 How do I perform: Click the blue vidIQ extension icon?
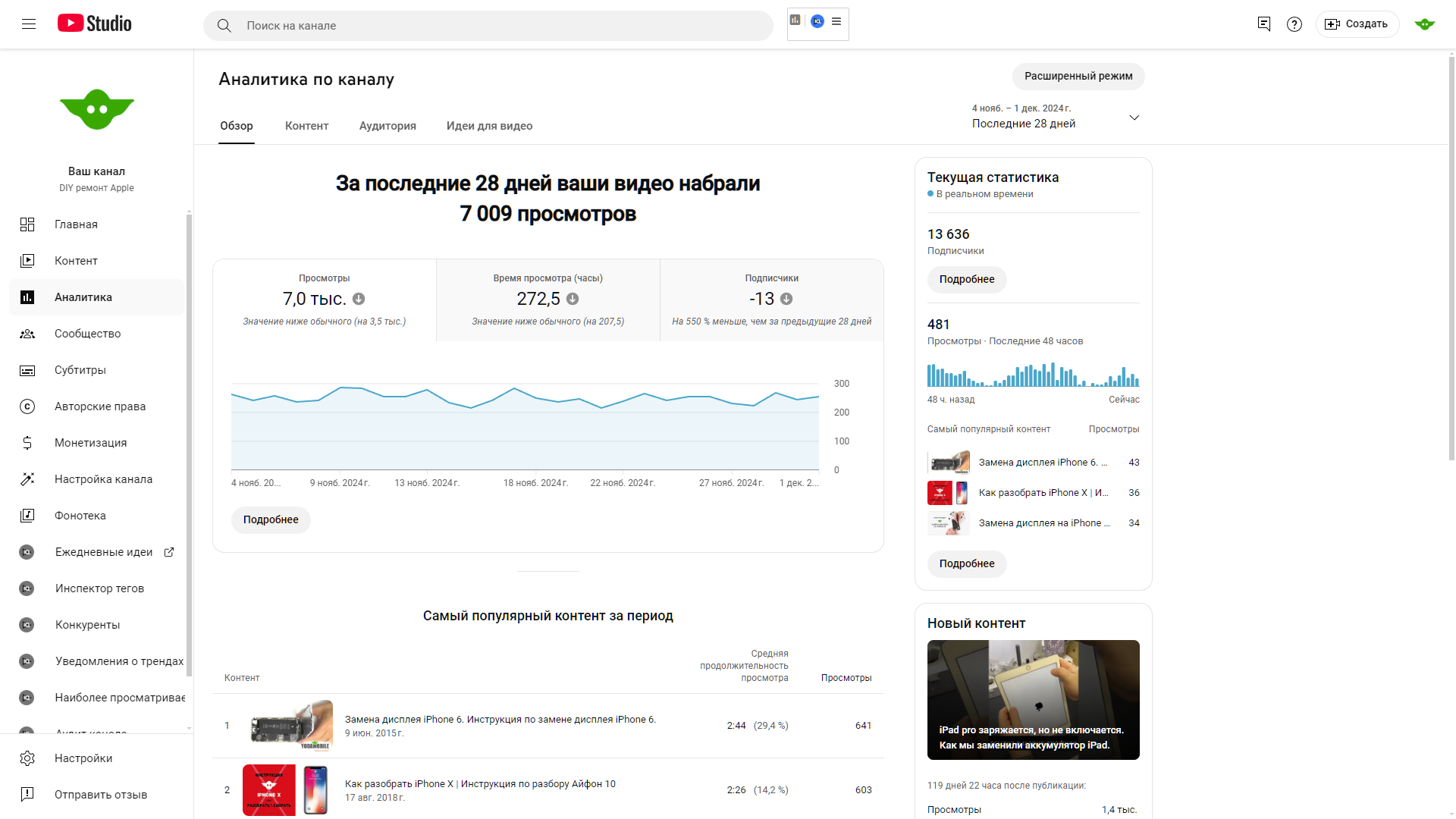pyautogui.click(x=817, y=21)
